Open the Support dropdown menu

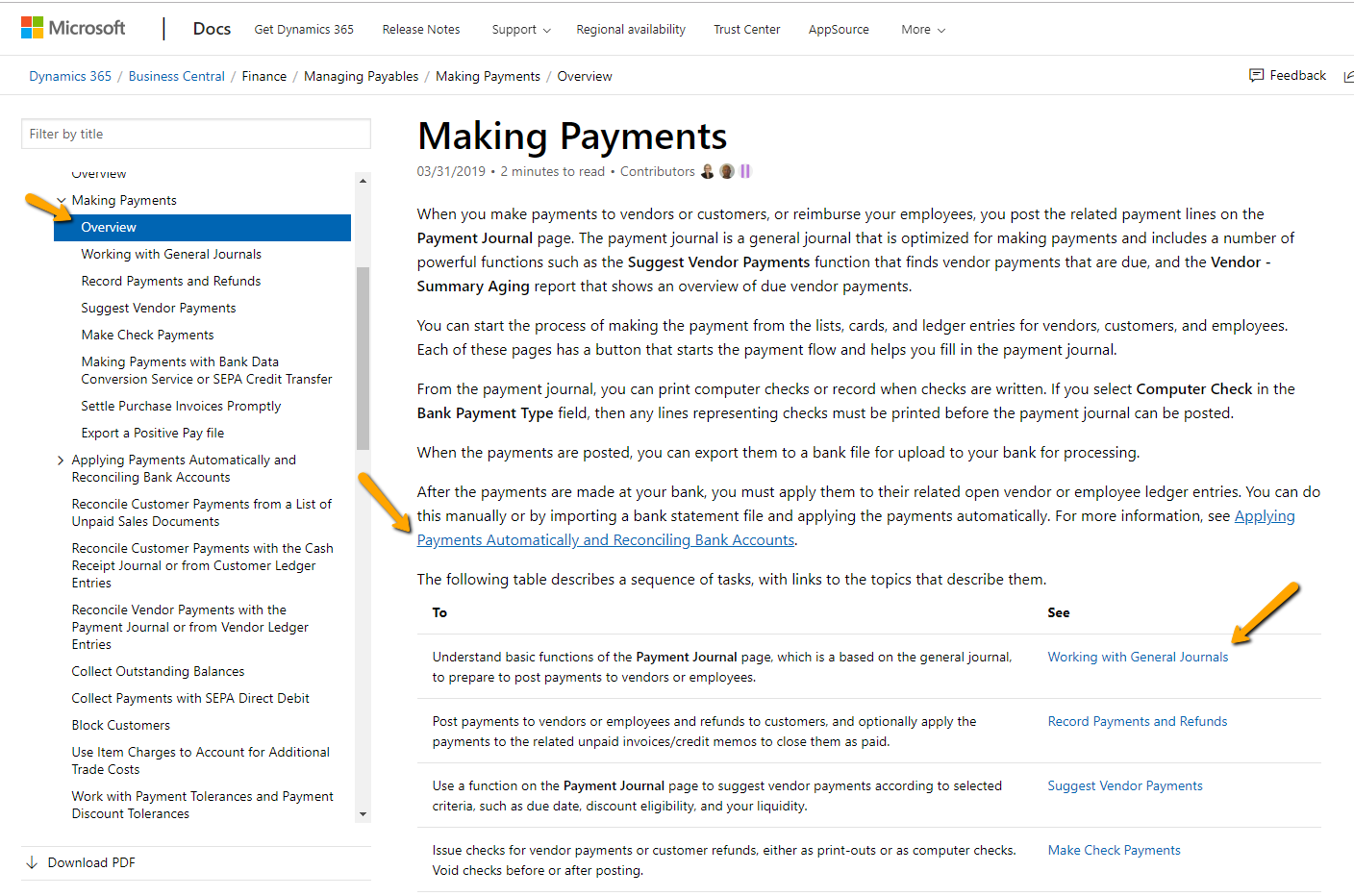521,30
